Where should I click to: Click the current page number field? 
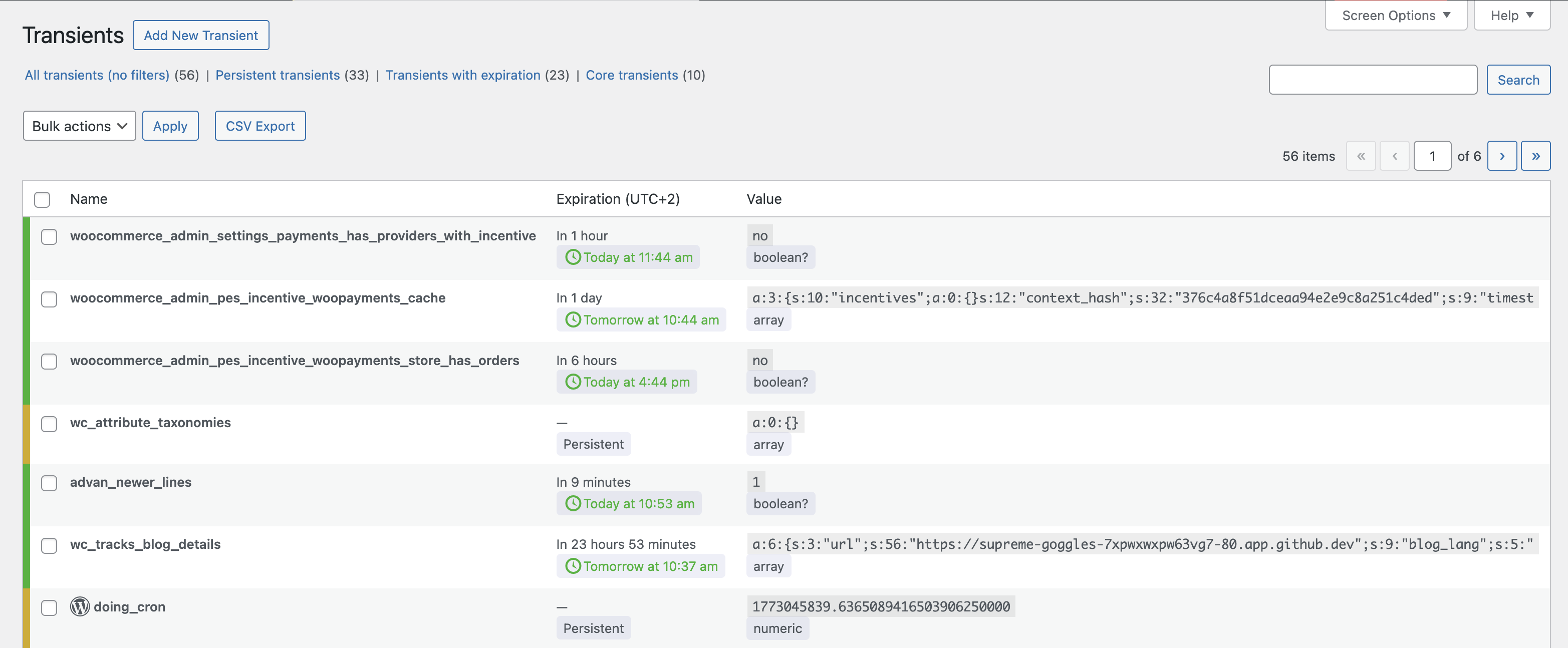point(1432,156)
